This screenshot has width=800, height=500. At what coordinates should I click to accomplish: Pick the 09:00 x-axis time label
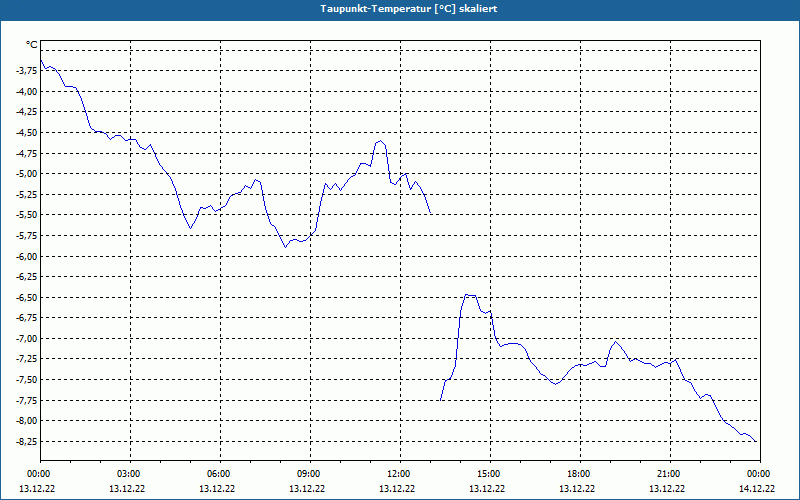310,474
